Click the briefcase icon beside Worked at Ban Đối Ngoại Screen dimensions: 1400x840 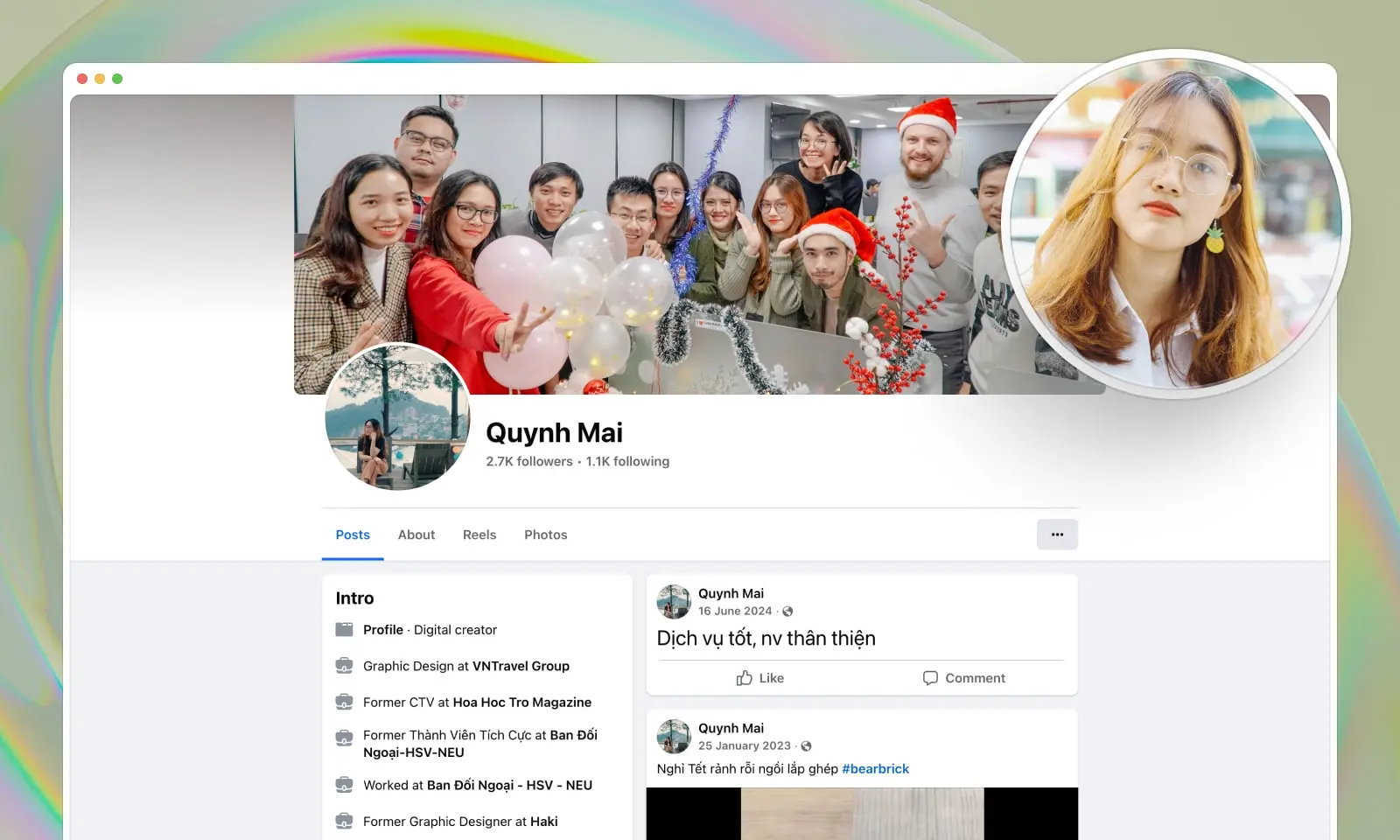tap(344, 785)
